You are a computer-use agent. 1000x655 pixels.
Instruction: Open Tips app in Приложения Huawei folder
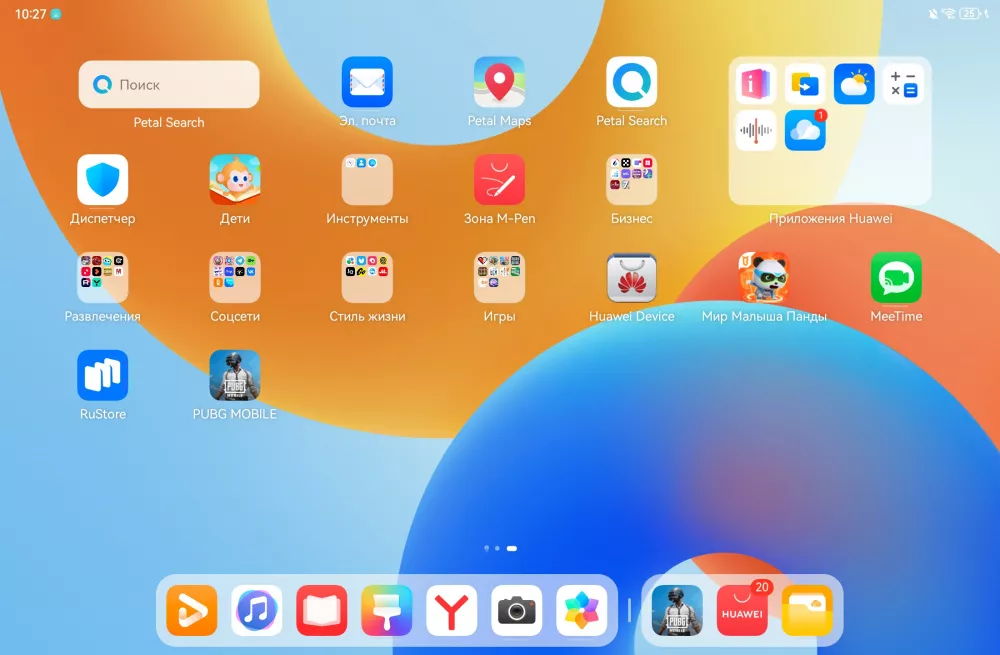coord(756,84)
